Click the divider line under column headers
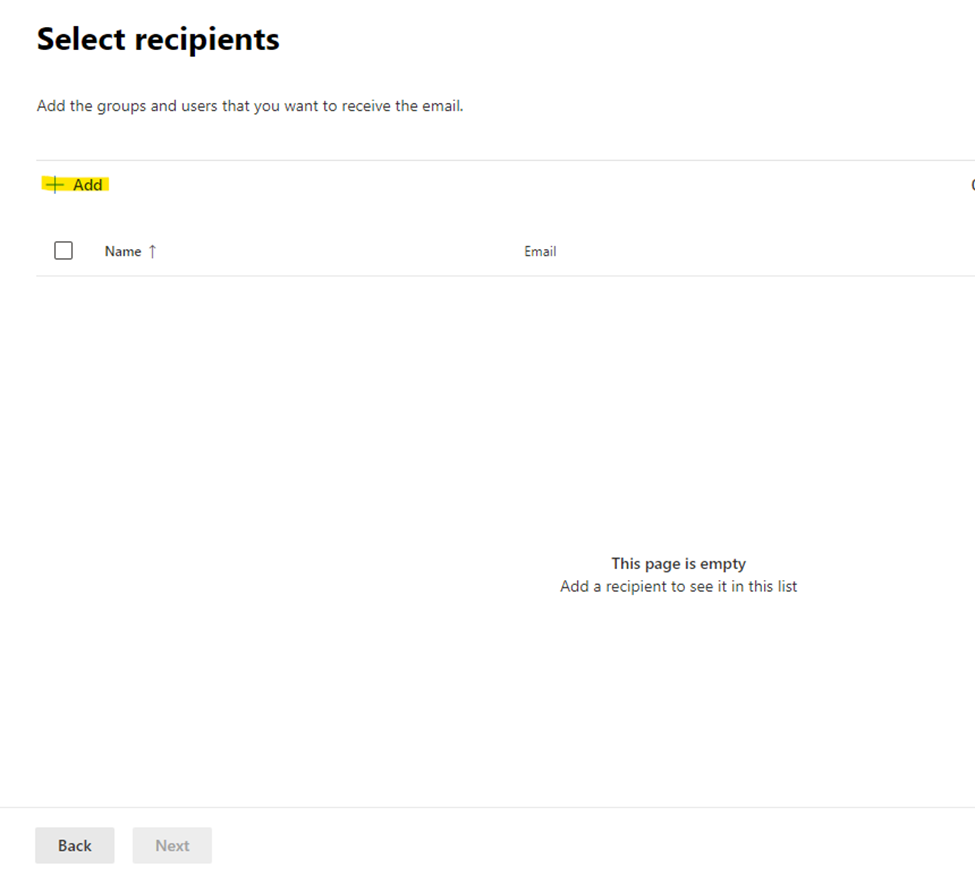The image size is (975, 884). click(500, 276)
